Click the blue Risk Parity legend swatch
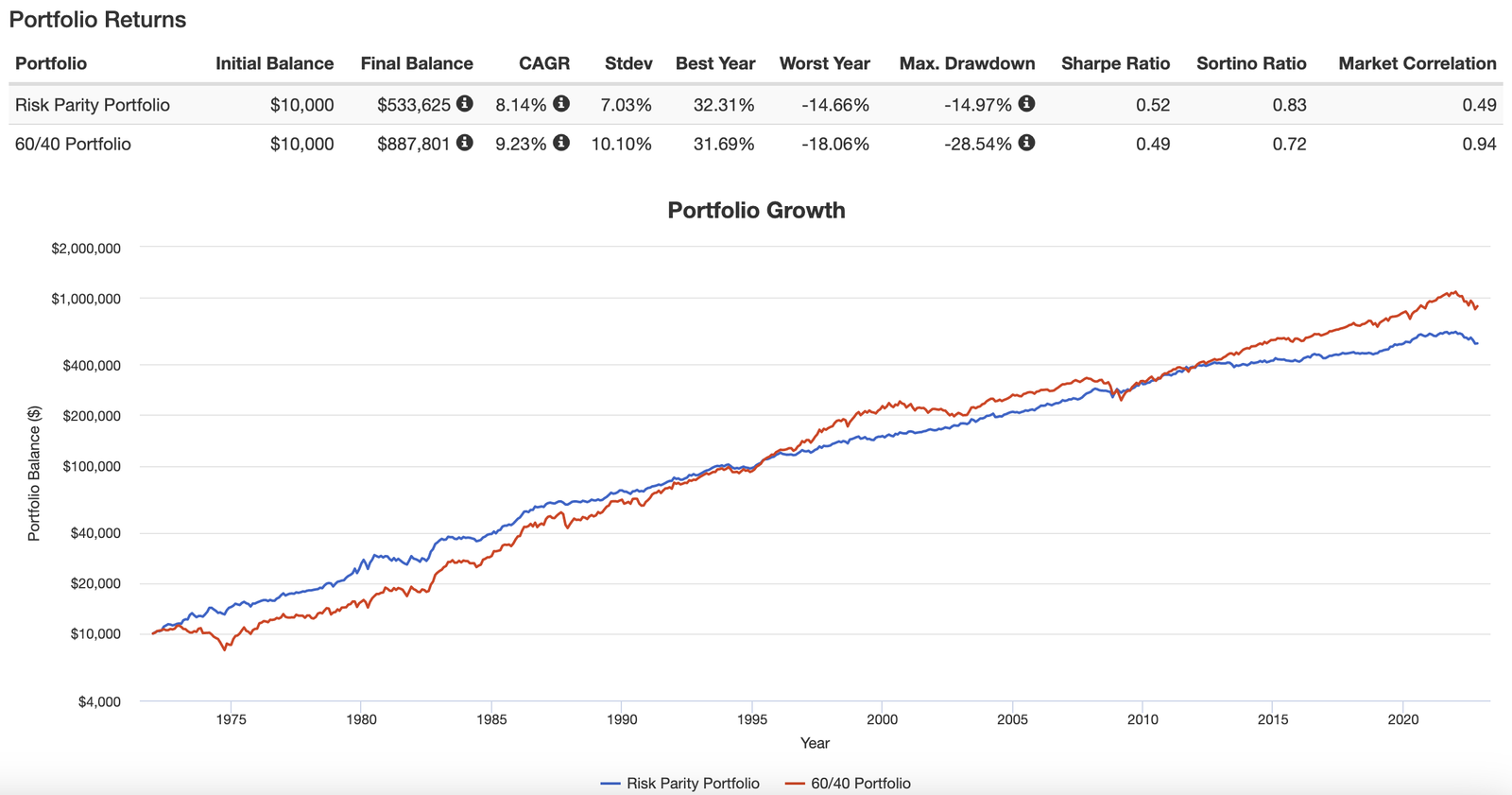 (x=610, y=784)
